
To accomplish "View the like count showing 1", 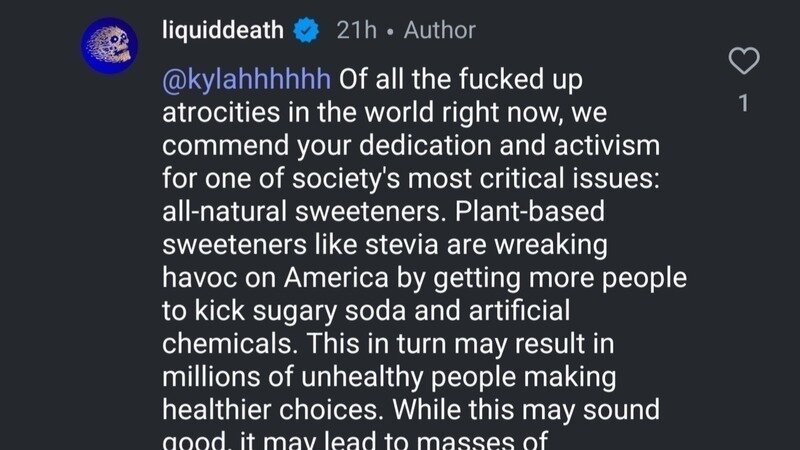I will coord(742,102).
